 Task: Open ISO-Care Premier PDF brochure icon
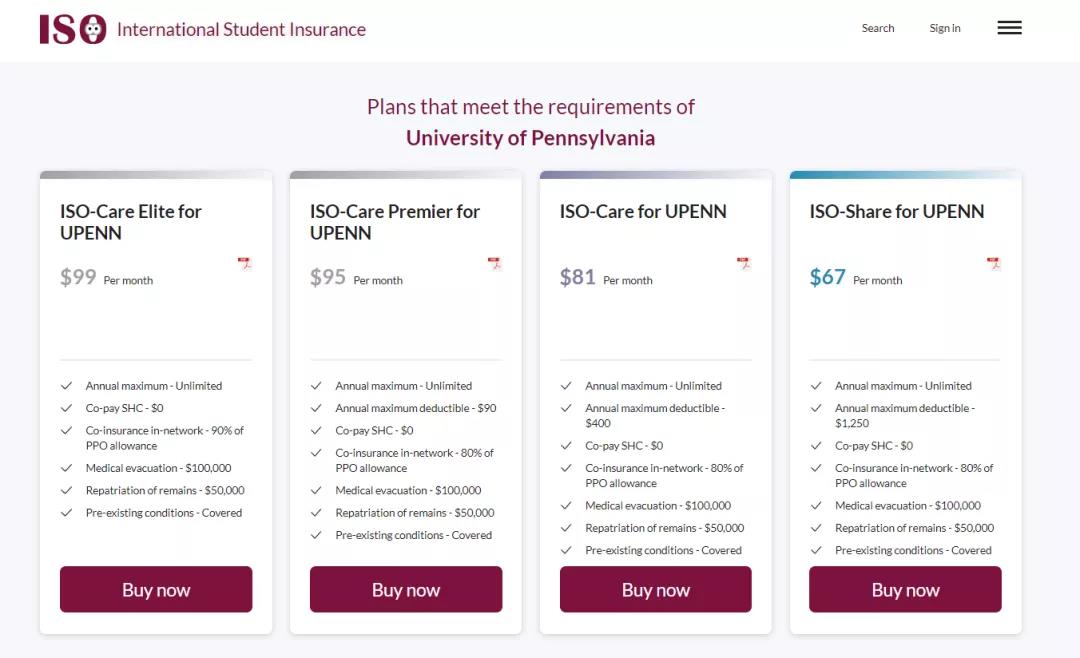(x=494, y=264)
